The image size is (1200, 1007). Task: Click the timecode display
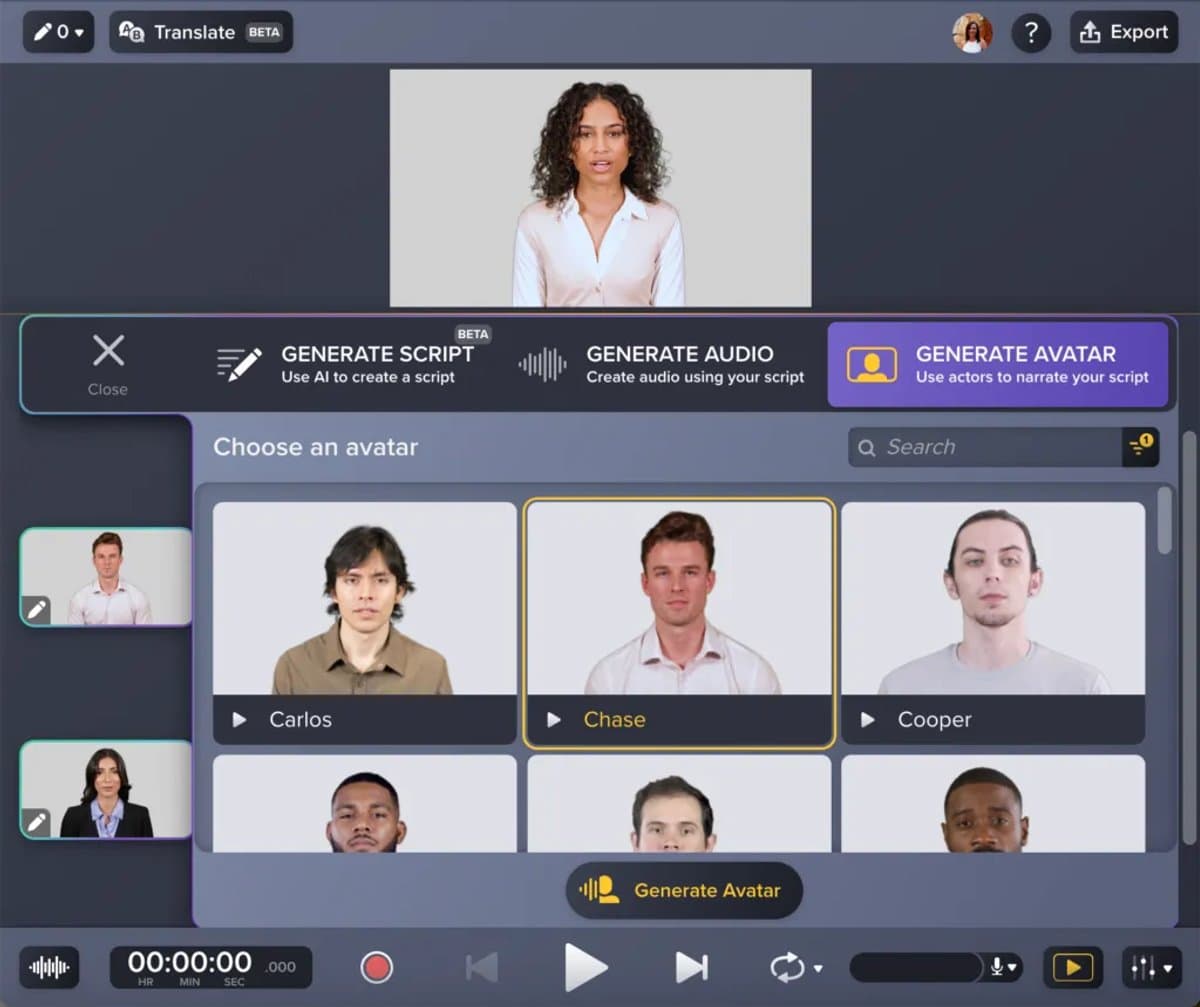pyautogui.click(x=211, y=967)
